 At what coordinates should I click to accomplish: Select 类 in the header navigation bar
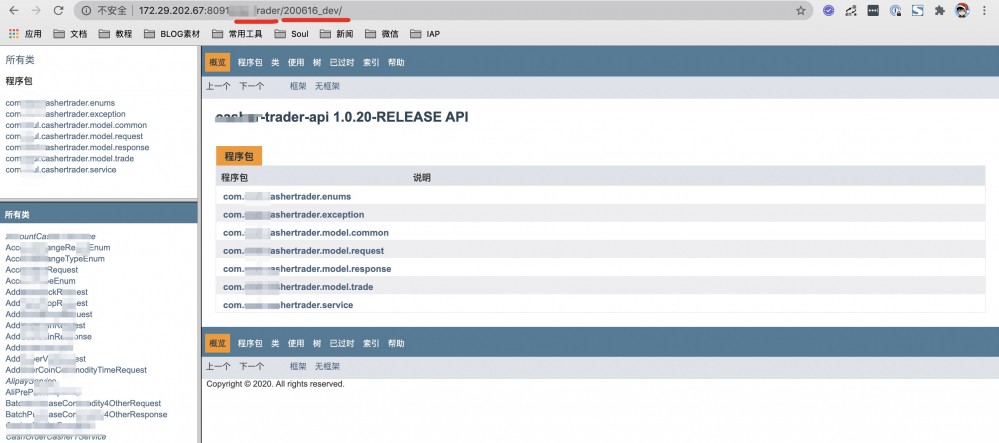click(x=275, y=62)
